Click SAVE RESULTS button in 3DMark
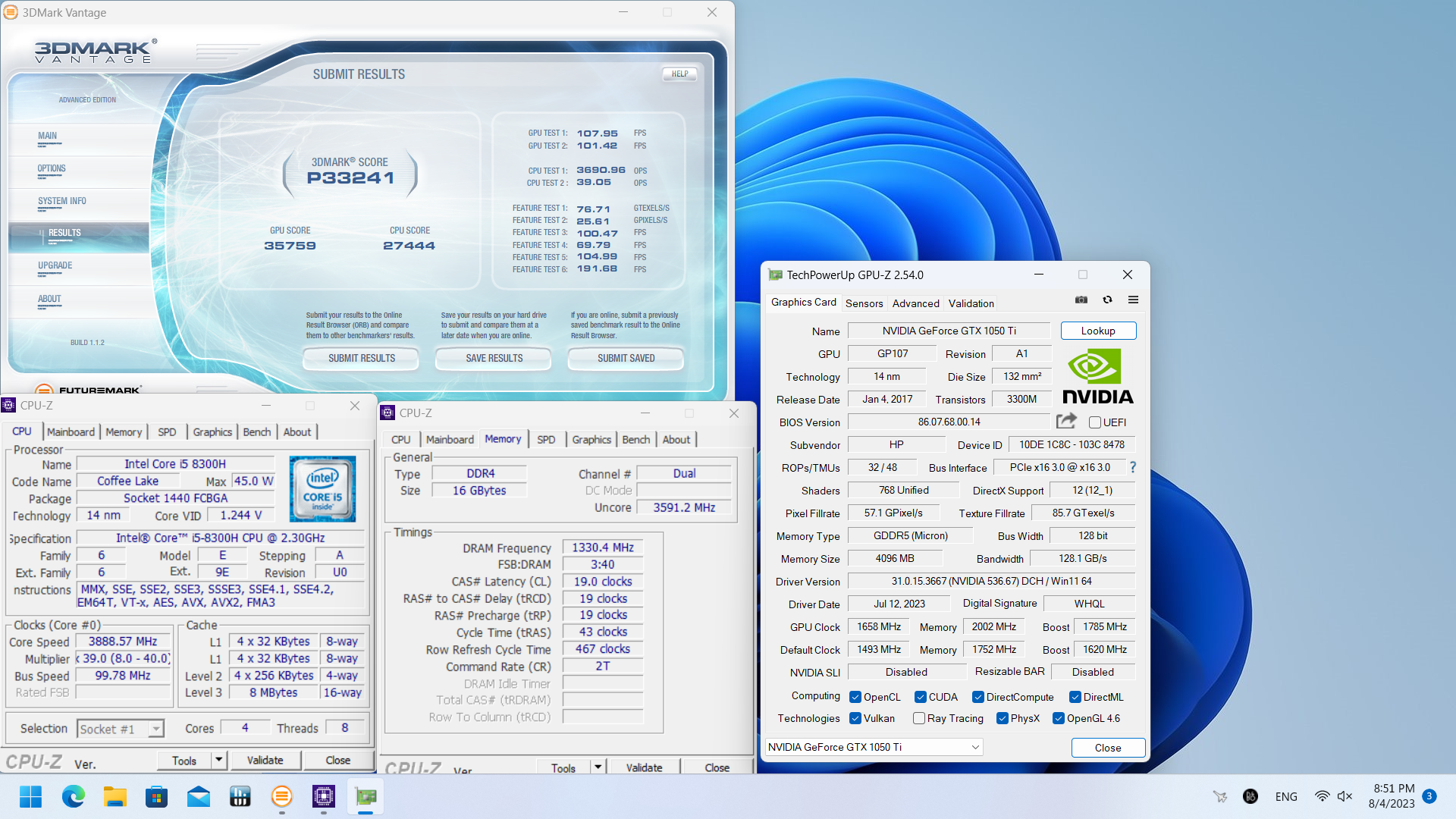1456x819 pixels. (x=494, y=358)
